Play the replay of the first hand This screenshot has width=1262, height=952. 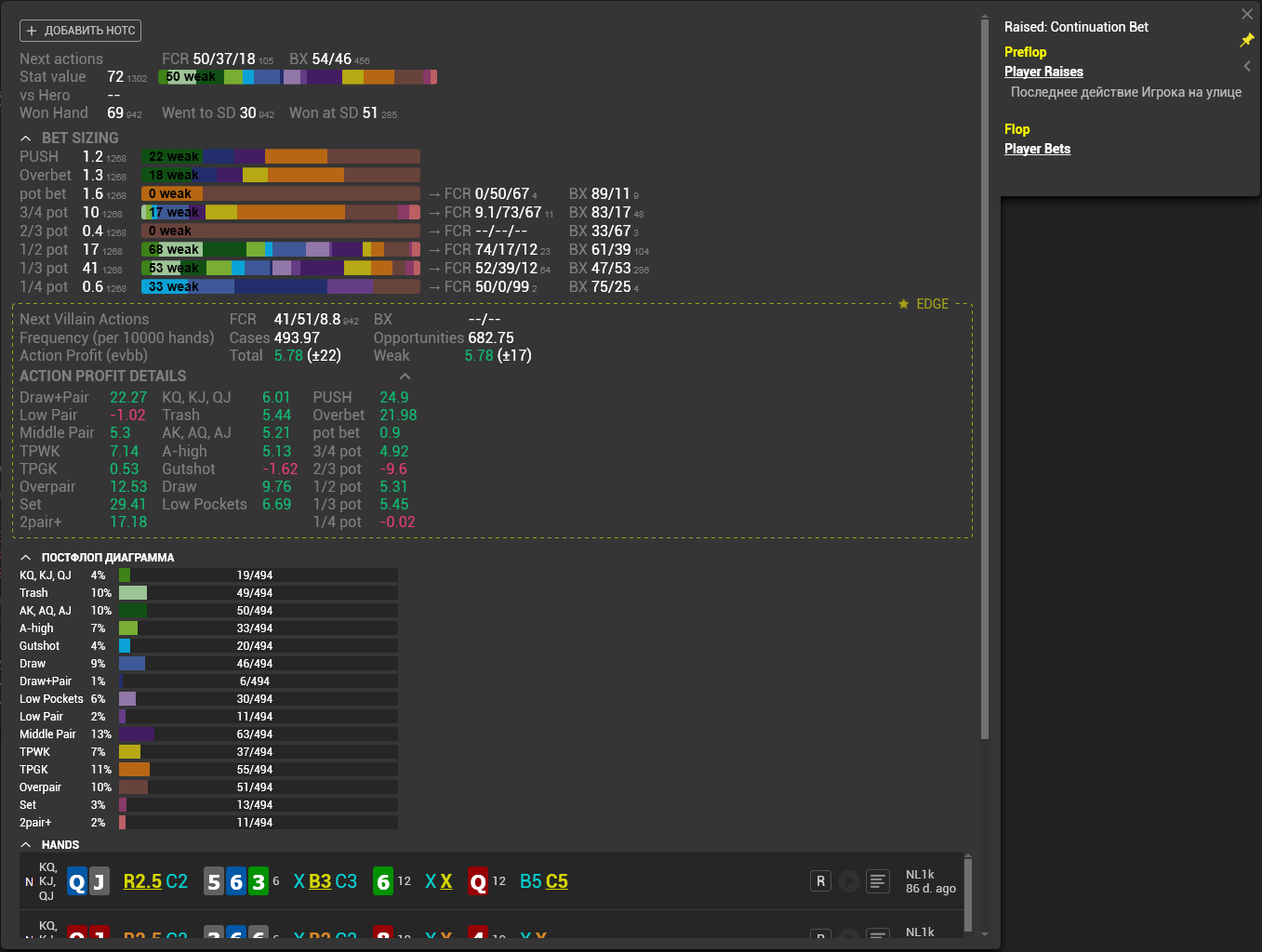(848, 881)
